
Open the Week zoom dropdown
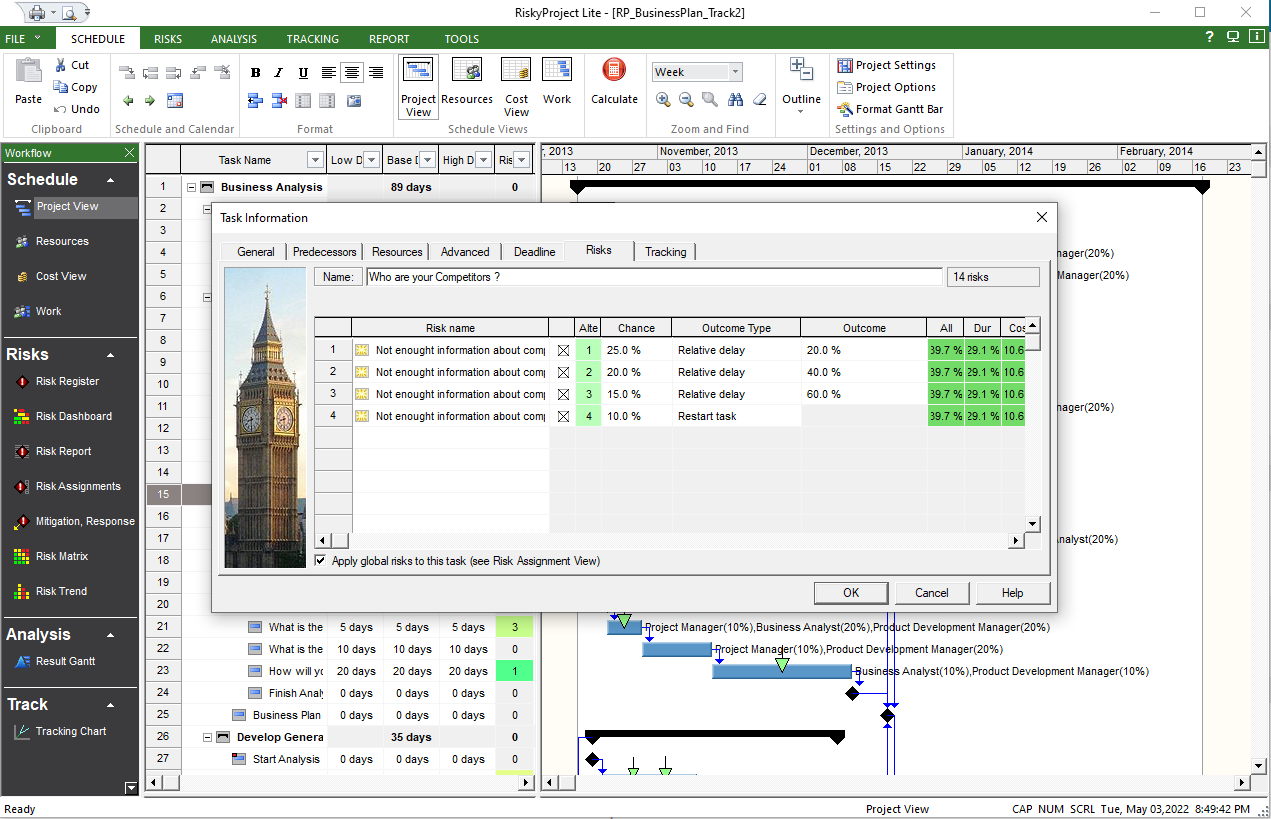click(x=735, y=72)
